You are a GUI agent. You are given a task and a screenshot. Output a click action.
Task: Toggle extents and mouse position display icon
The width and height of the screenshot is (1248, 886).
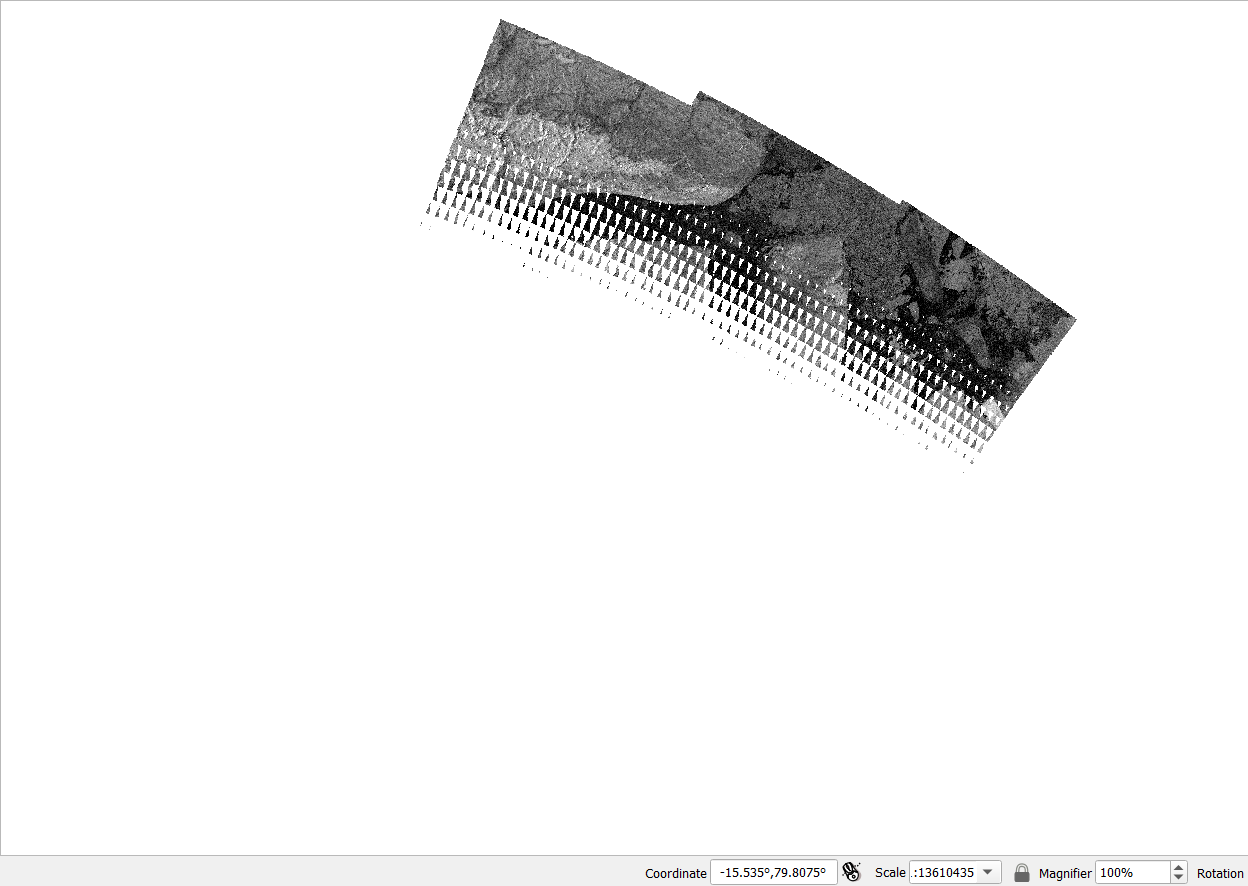click(852, 872)
